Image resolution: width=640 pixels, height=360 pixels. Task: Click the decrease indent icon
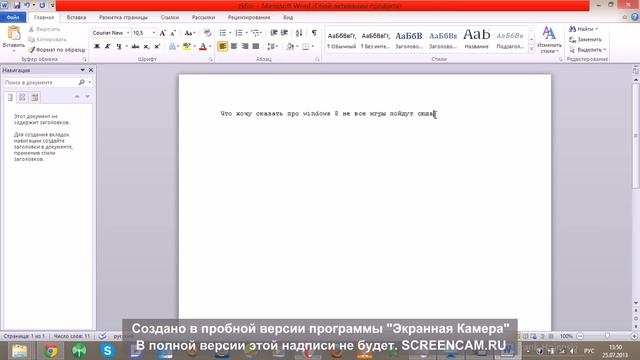coord(273,33)
